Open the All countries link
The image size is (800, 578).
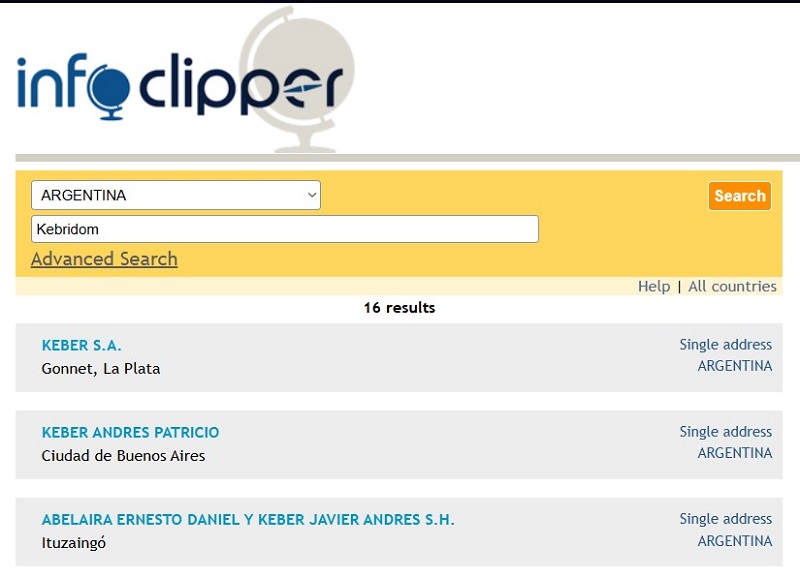tap(732, 286)
